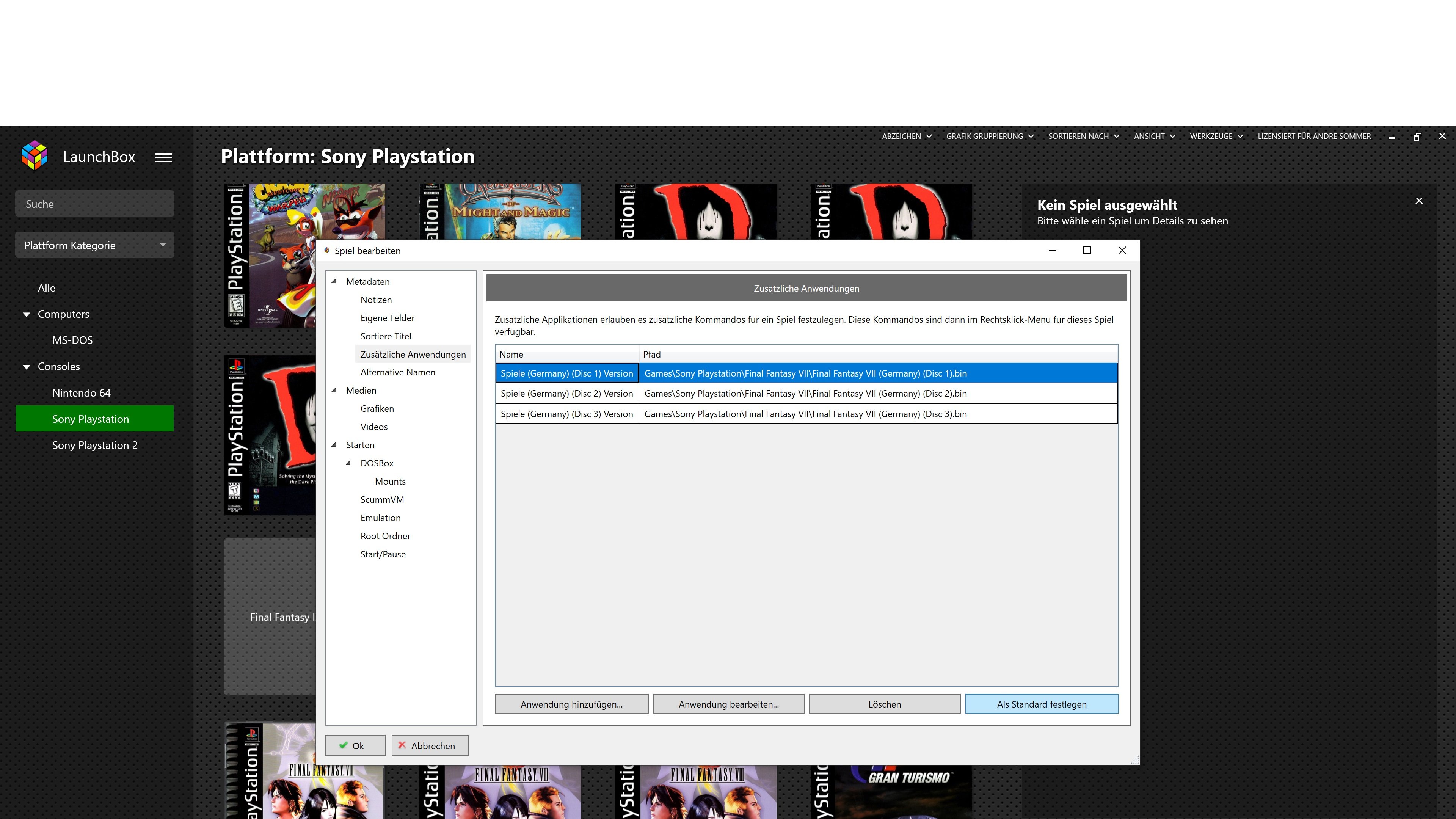Image resolution: width=1456 pixels, height=819 pixels.
Task: Click LIZENSIERT FÜR ANDRE SOMMER label
Action: point(1314,136)
